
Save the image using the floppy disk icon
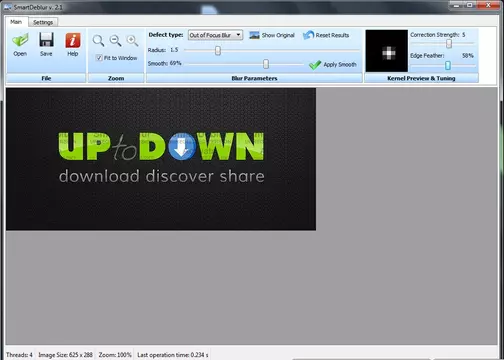[x=46, y=40]
